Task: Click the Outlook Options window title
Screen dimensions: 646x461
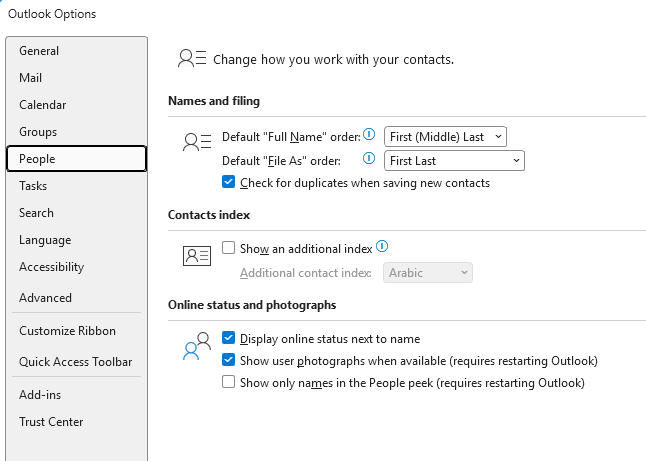Action: tap(52, 14)
